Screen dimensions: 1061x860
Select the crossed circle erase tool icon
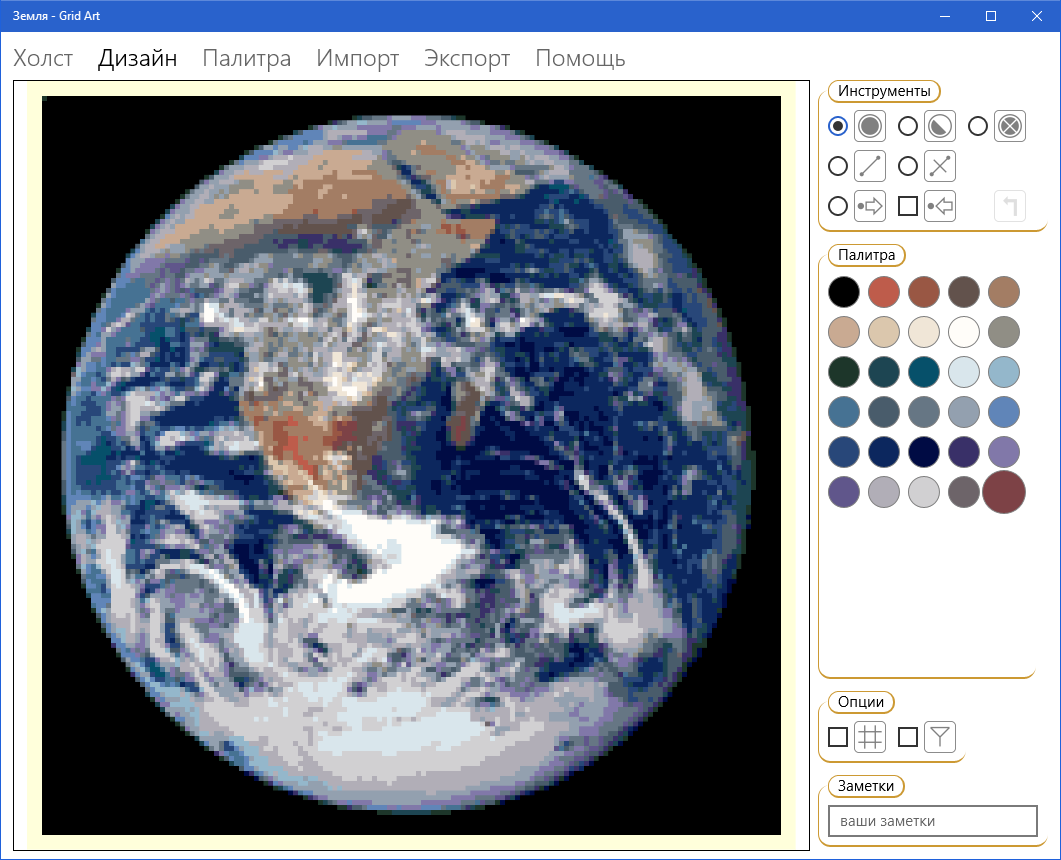1010,126
